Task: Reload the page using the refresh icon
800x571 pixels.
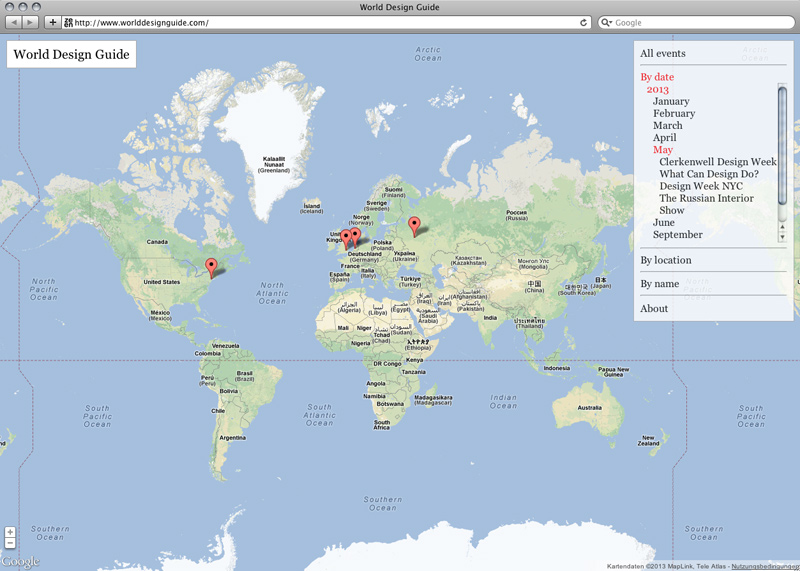Action: pos(583,22)
